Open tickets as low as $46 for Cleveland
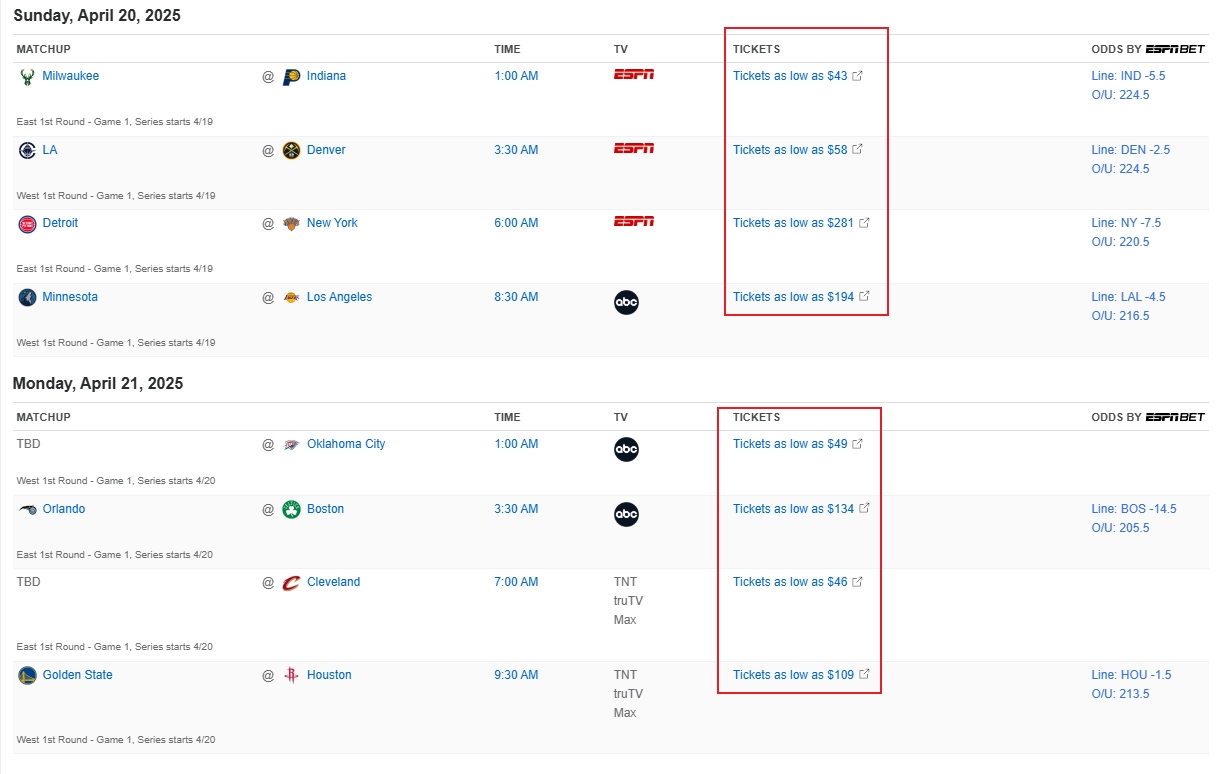This screenshot has height=774, width=1221. (x=790, y=582)
